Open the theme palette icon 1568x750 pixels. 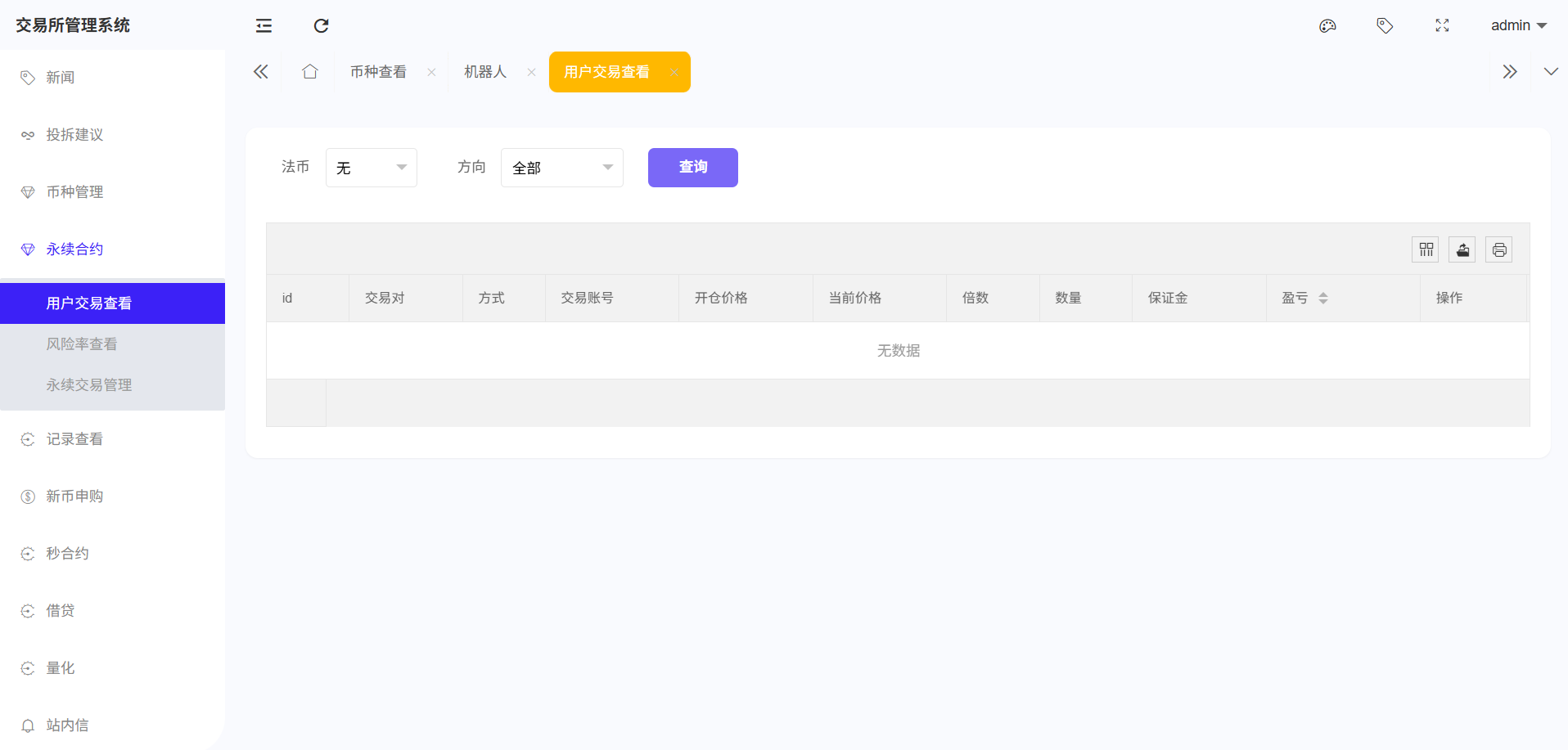1327,25
